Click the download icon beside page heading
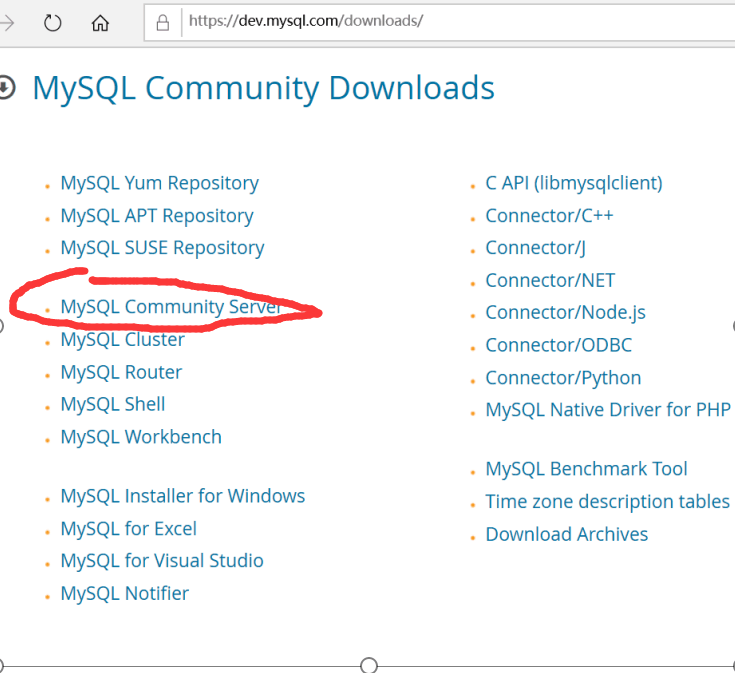The height and width of the screenshot is (673, 735). pyautogui.click(x=7, y=88)
